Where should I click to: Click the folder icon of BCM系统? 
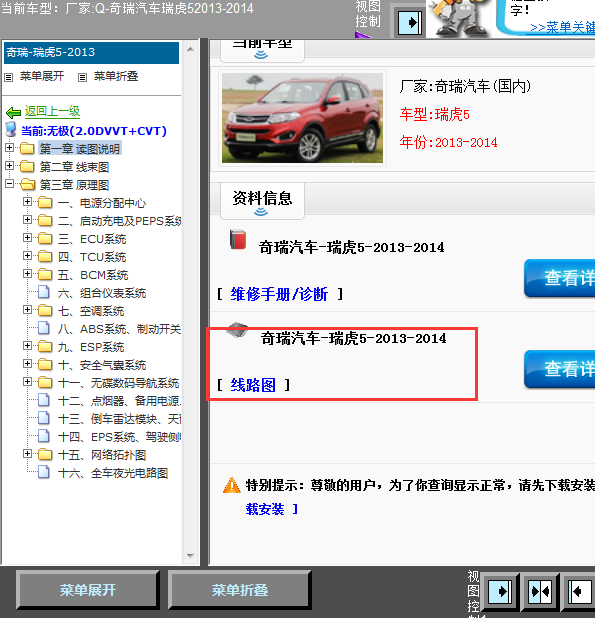pos(45,274)
